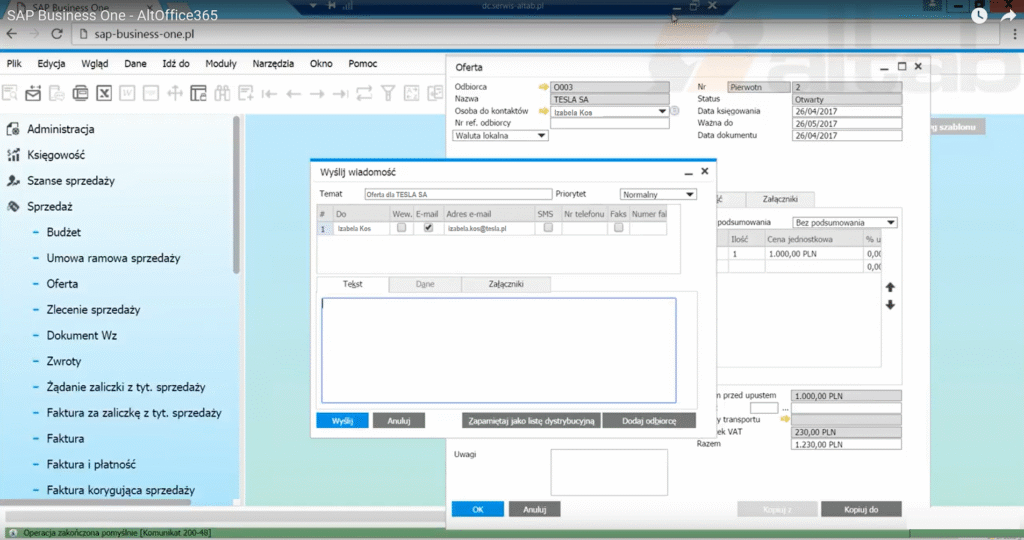Screen dimensions: 1024x540
Task: Open the Pierwotn numbering series dropdown
Action: click(759, 87)
